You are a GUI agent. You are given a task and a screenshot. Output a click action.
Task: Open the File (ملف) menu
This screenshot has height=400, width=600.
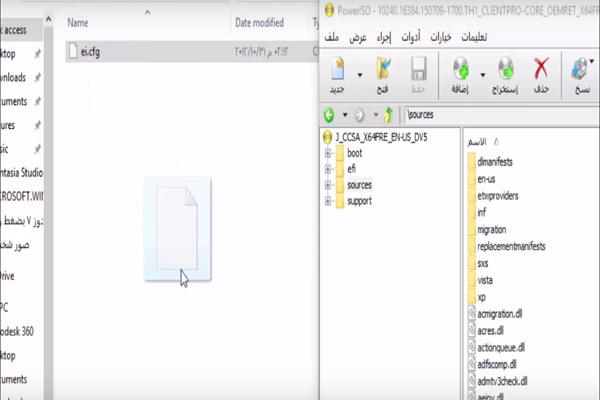click(331, 37)
